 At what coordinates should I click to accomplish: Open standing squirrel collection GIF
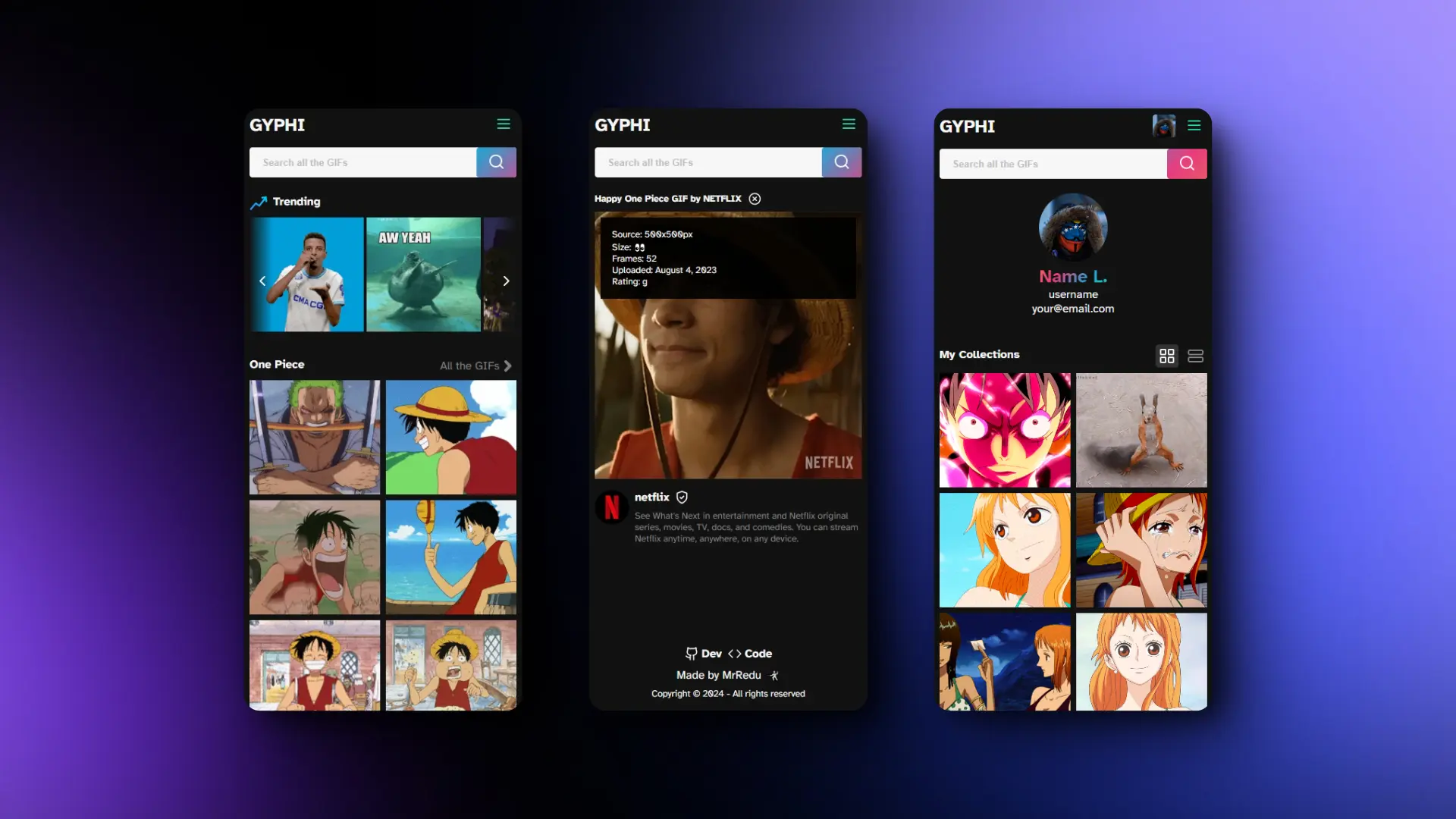pos(1141,430)
